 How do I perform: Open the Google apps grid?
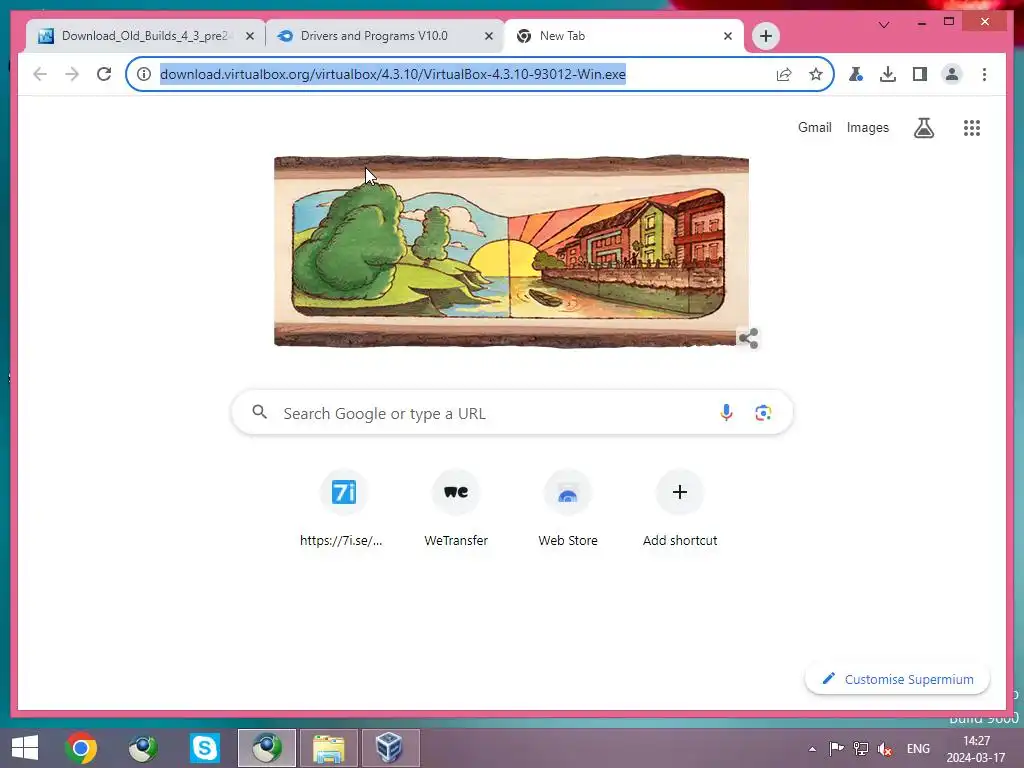[x=972, y=128]
